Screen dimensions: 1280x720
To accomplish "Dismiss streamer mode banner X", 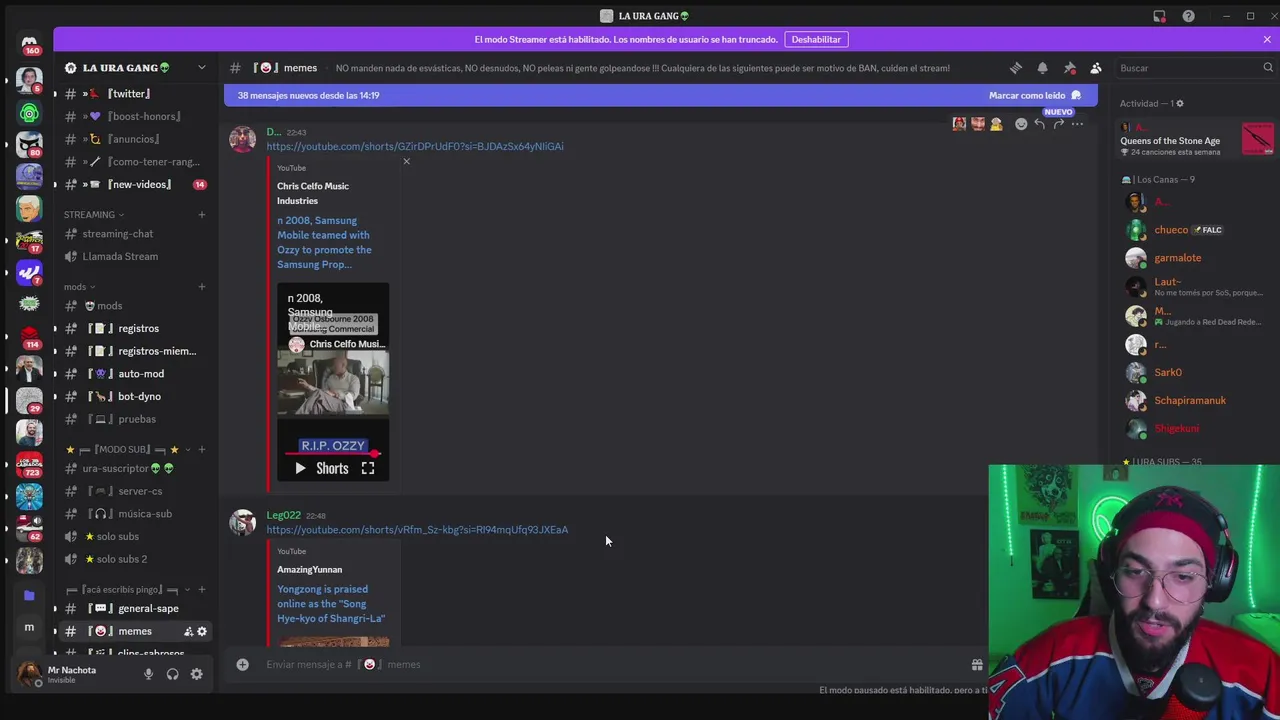I will tap(1267, 39).
